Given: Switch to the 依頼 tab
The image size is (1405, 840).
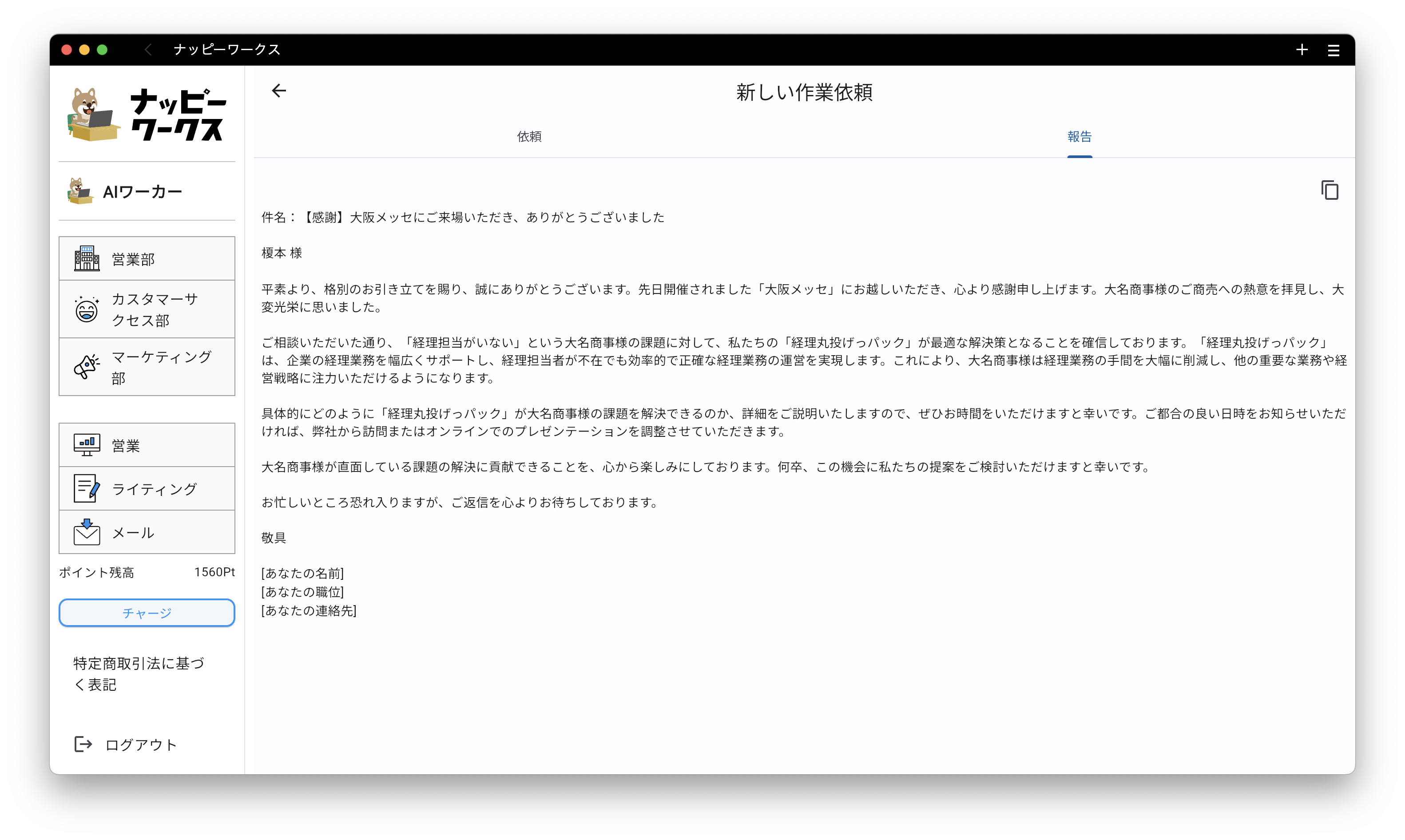Looking at the screenshot, I should click(529, 136).
